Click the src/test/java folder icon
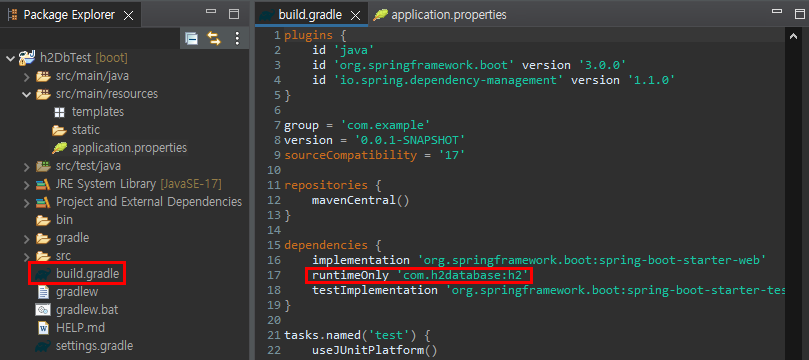809x360 pixels. coord(43,166)
